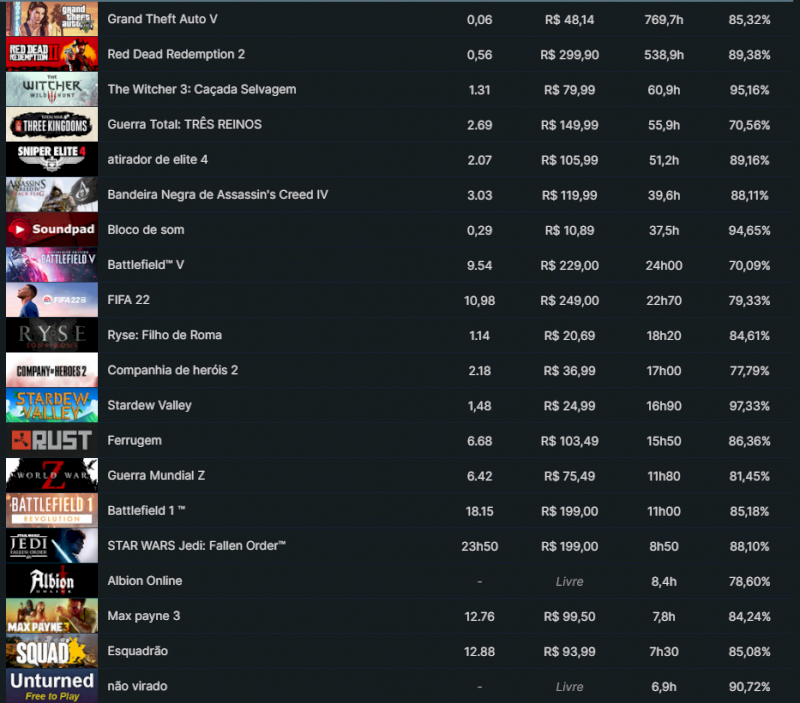Click the R$ 48,14 price cell
The height and width of the screenshot is (703, 800).
tap(569, 20)
